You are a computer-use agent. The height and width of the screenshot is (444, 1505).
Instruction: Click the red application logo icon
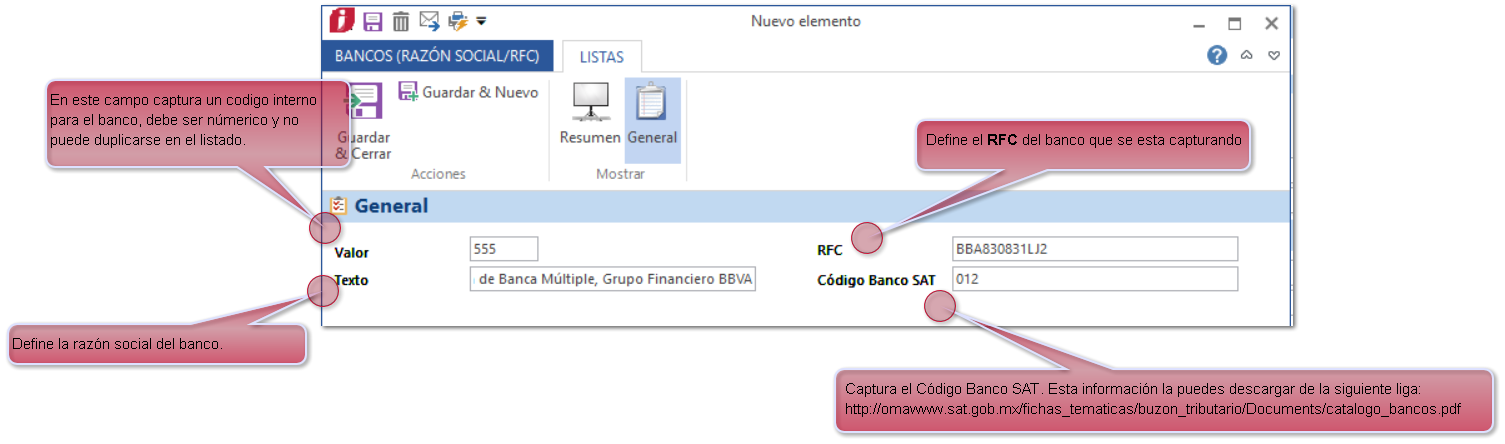tap(342, 21)
